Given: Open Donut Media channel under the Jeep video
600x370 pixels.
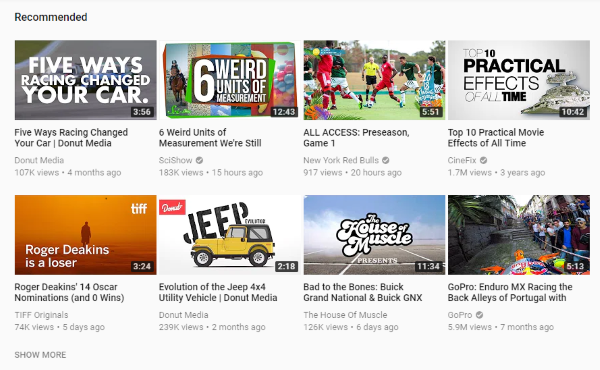Looking at the screenshot, I should (x=184, y=315).
